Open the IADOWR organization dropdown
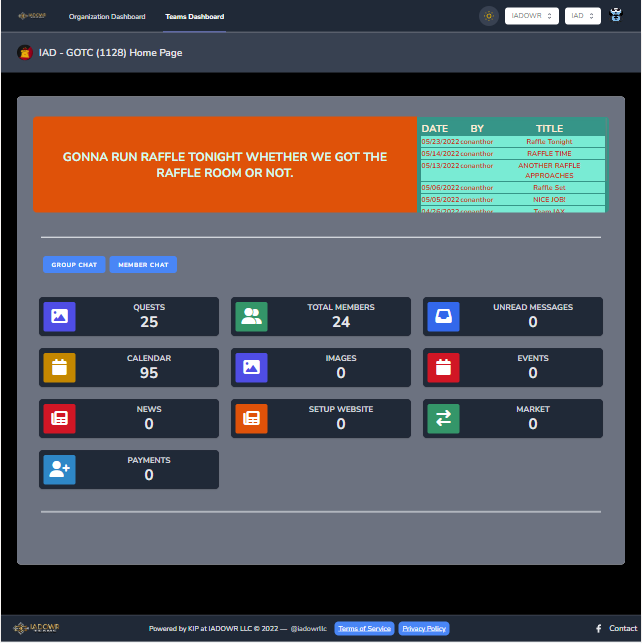The width and height of the screenshot is (642, 643). 531,16
